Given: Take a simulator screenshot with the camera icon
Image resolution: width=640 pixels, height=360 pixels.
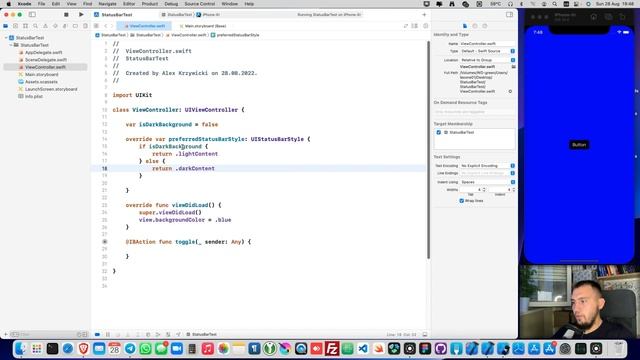Looking at the screenshot, I should pyautogui.click(x=608, y=17).
